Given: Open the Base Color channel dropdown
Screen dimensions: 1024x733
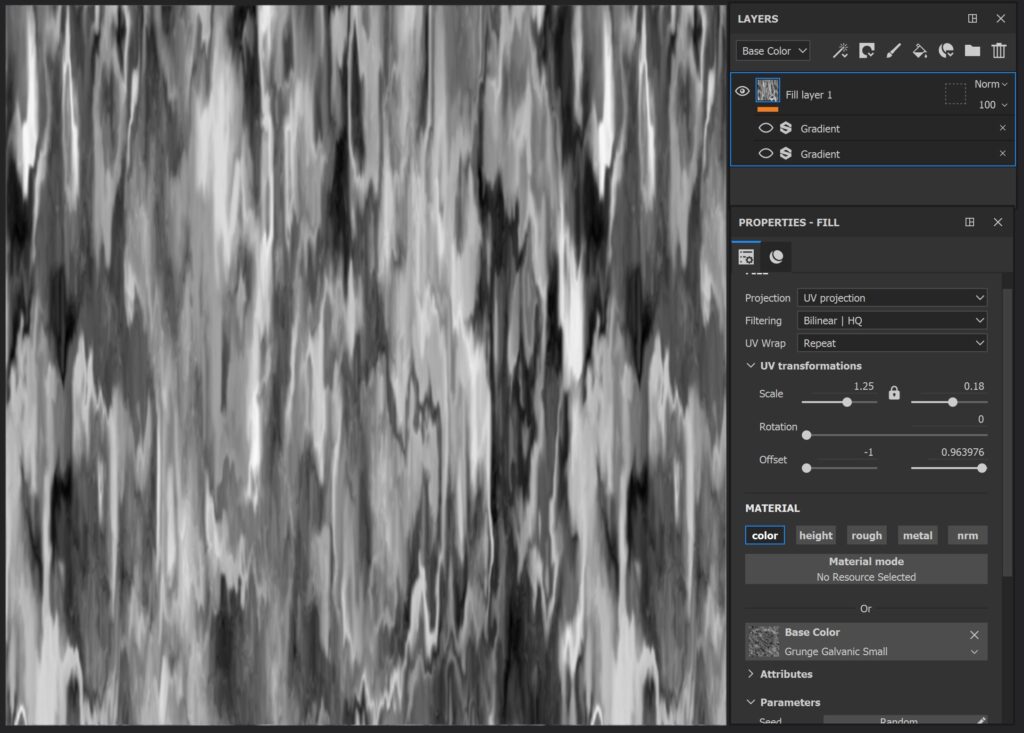Looking at the screenshot, I should (773, 51).
